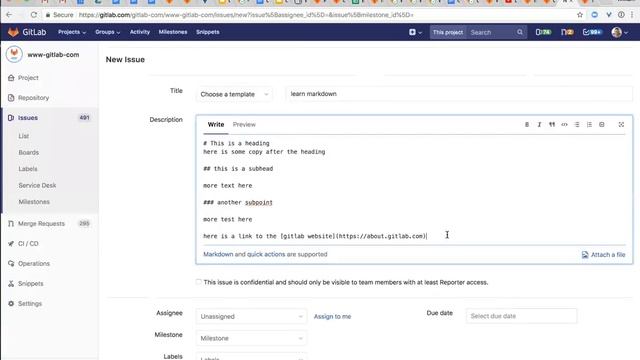This screenshot has width=640, height=360.
Task: Reload the page in the browser
Action: click(33, 15)
